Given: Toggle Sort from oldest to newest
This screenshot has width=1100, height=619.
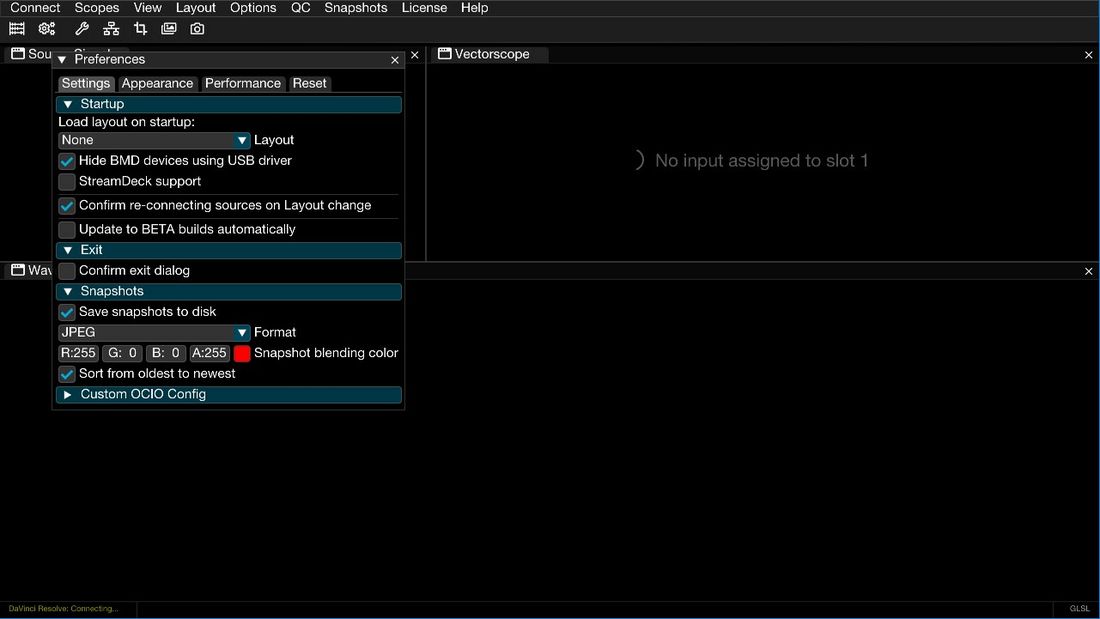Looking at the screenshot, I should pyautogui.click(x=67, y=373).
